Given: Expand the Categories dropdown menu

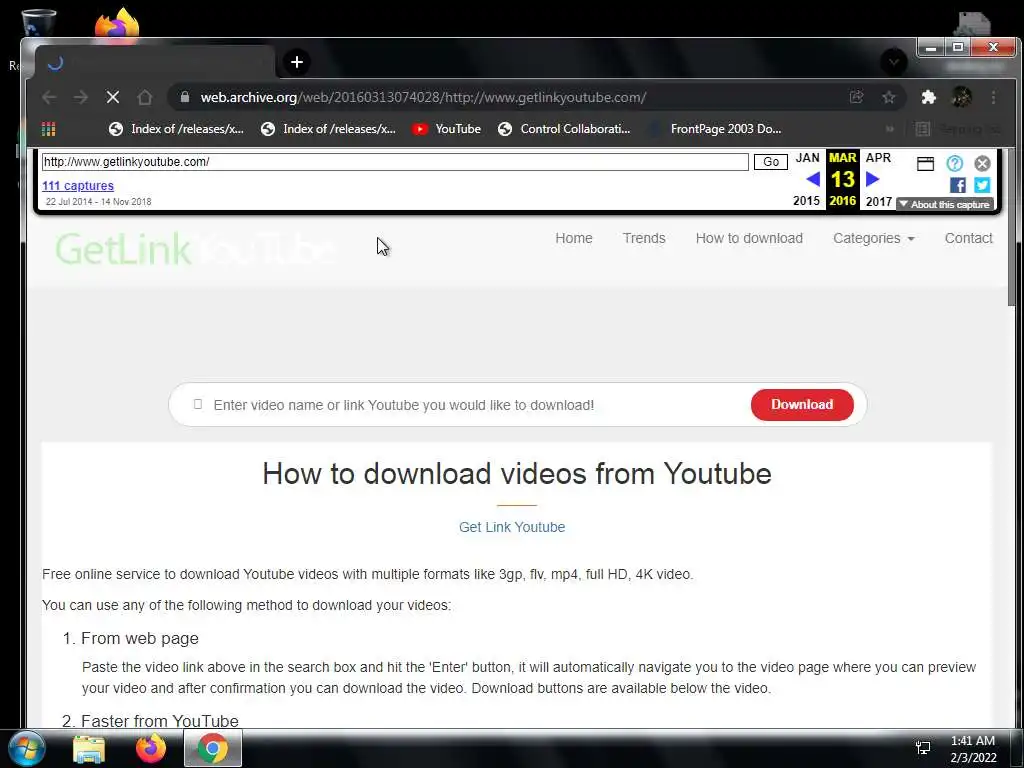Looking at the screenshot, I should 873,238.
